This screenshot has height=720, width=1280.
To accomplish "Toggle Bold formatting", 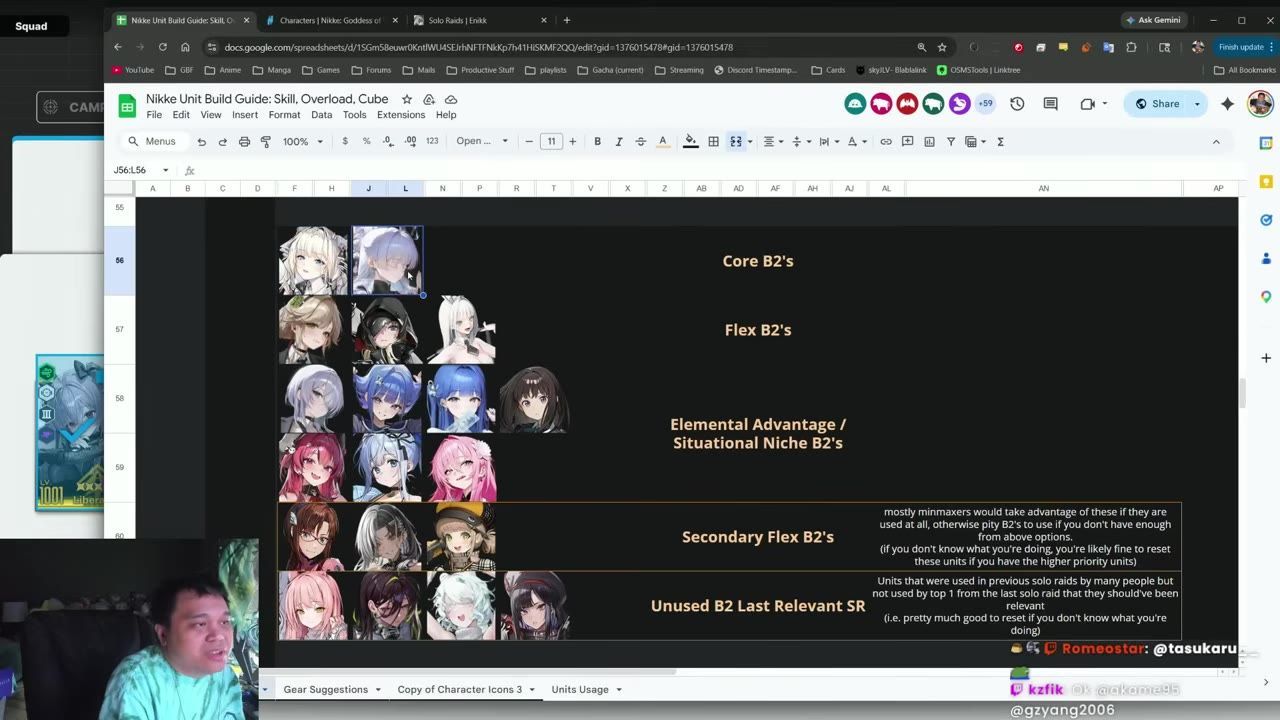I will click(597, 142).
